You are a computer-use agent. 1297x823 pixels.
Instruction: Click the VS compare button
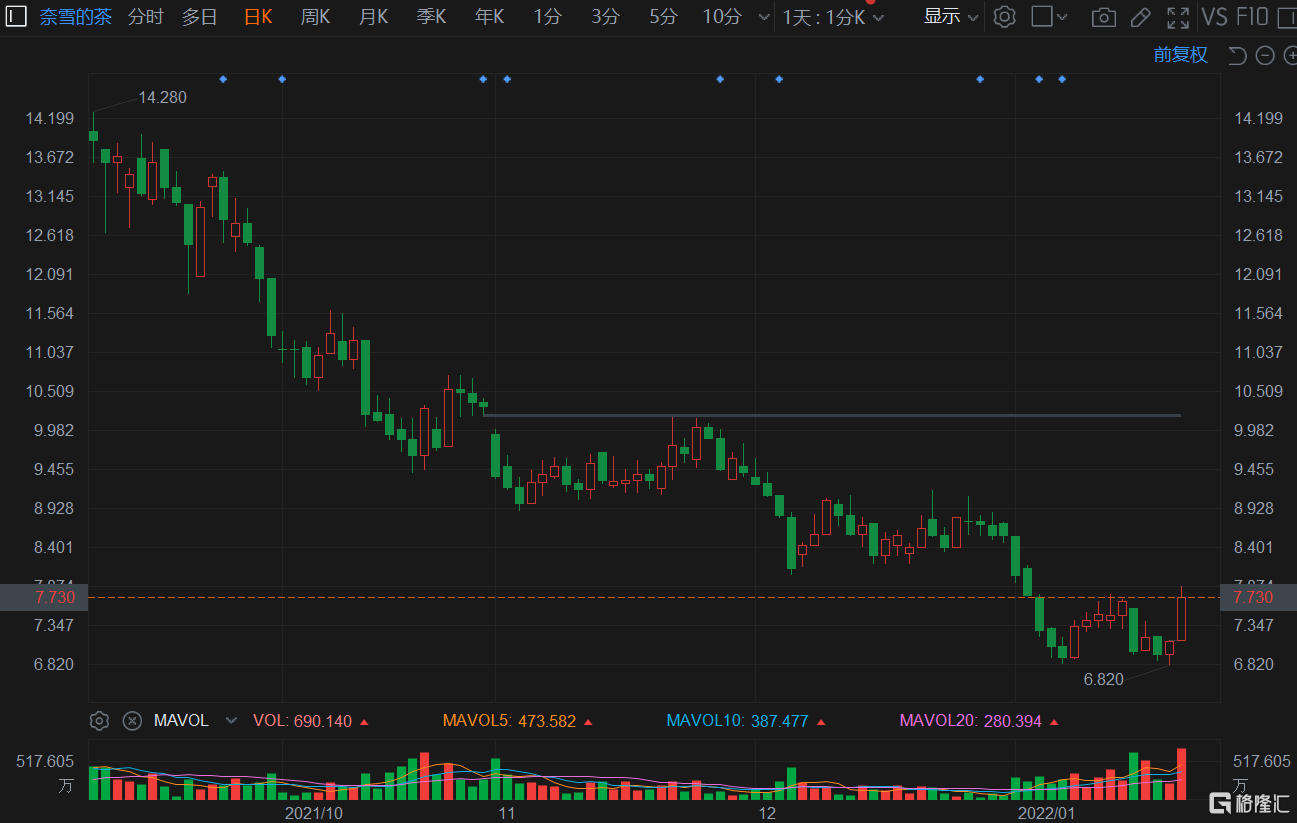coord(1214,17)
